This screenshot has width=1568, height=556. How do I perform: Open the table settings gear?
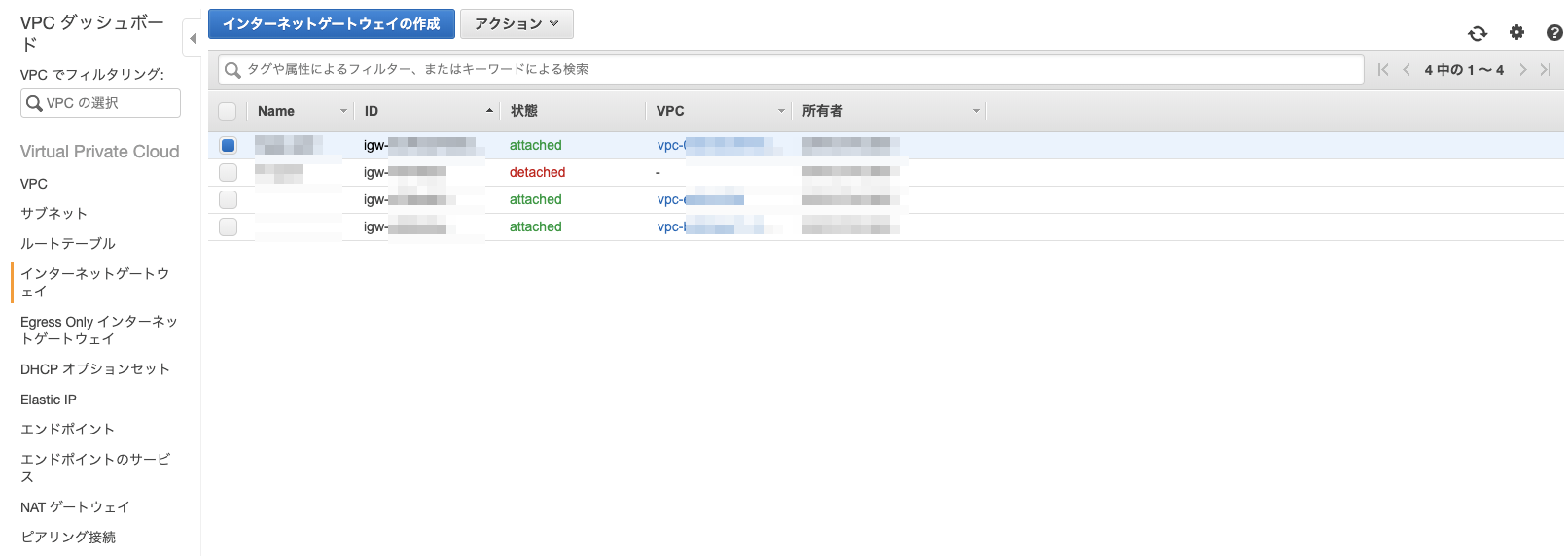click(x=1516, y=32)
